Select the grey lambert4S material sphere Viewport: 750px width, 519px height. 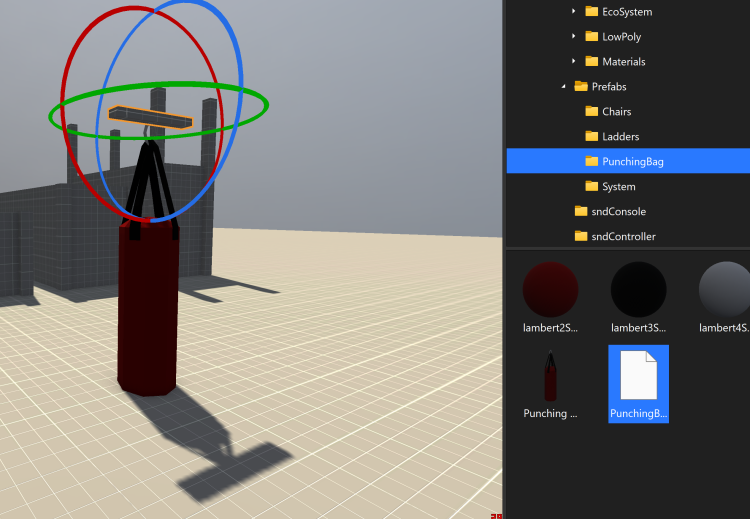[x=725, y=290]
